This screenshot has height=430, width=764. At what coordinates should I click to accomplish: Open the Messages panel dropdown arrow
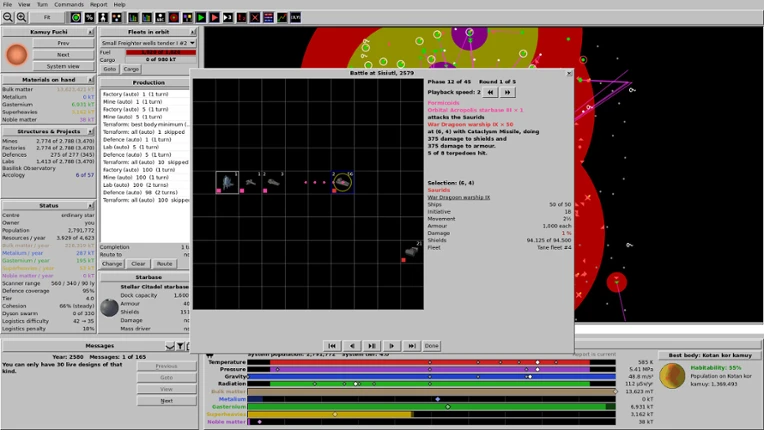point(170,346)
